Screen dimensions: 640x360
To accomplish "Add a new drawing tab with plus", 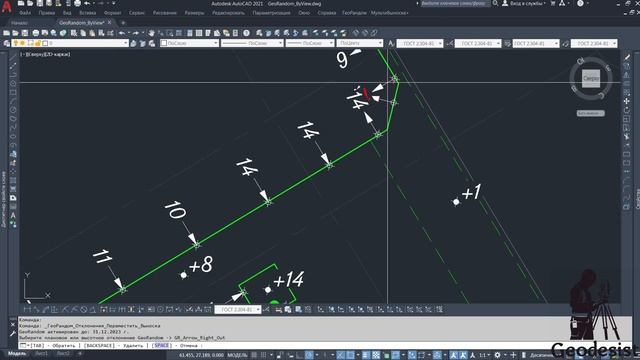I will click(x=123, y=23).
